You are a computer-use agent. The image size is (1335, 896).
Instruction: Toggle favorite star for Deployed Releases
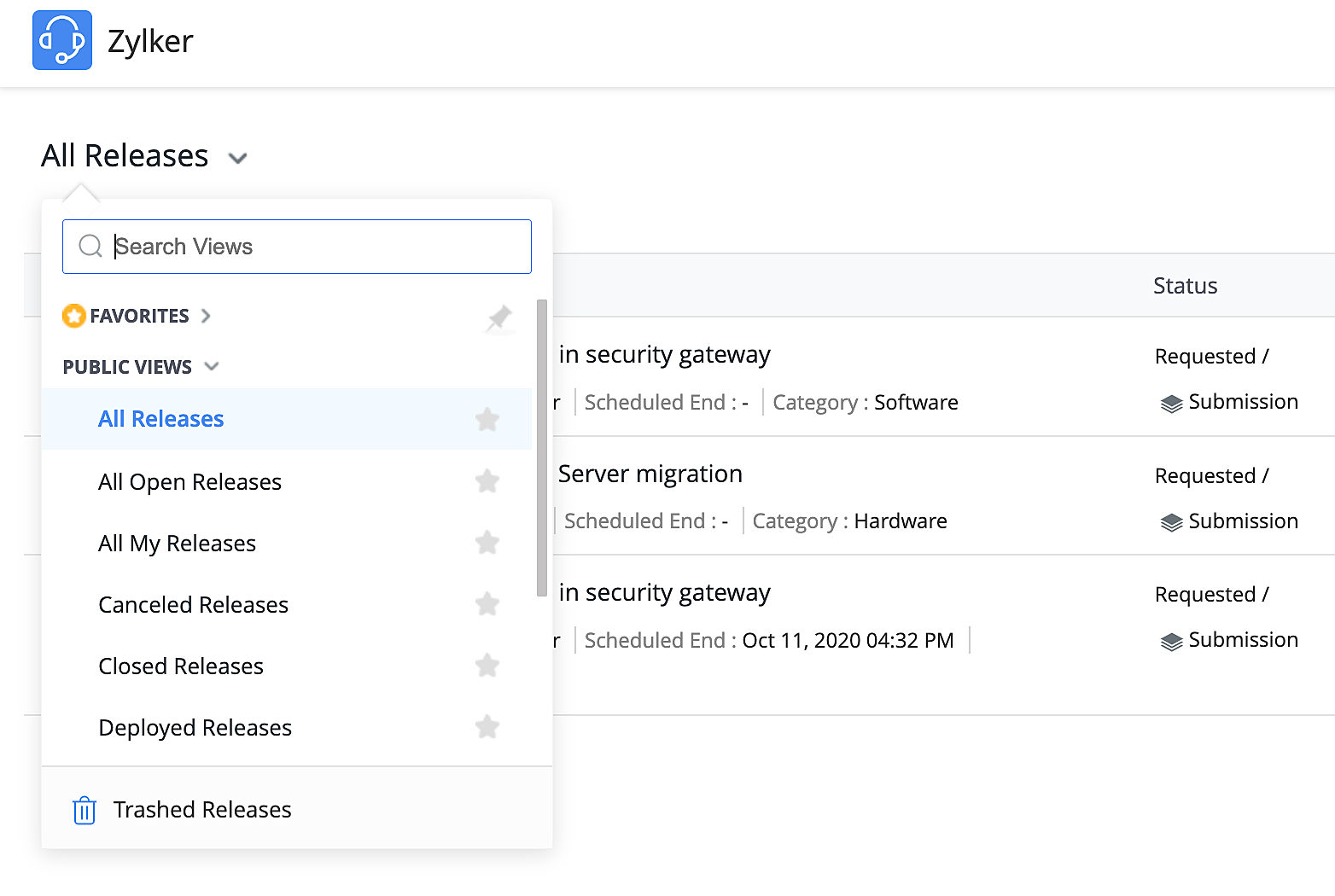(x=487, y=727)
